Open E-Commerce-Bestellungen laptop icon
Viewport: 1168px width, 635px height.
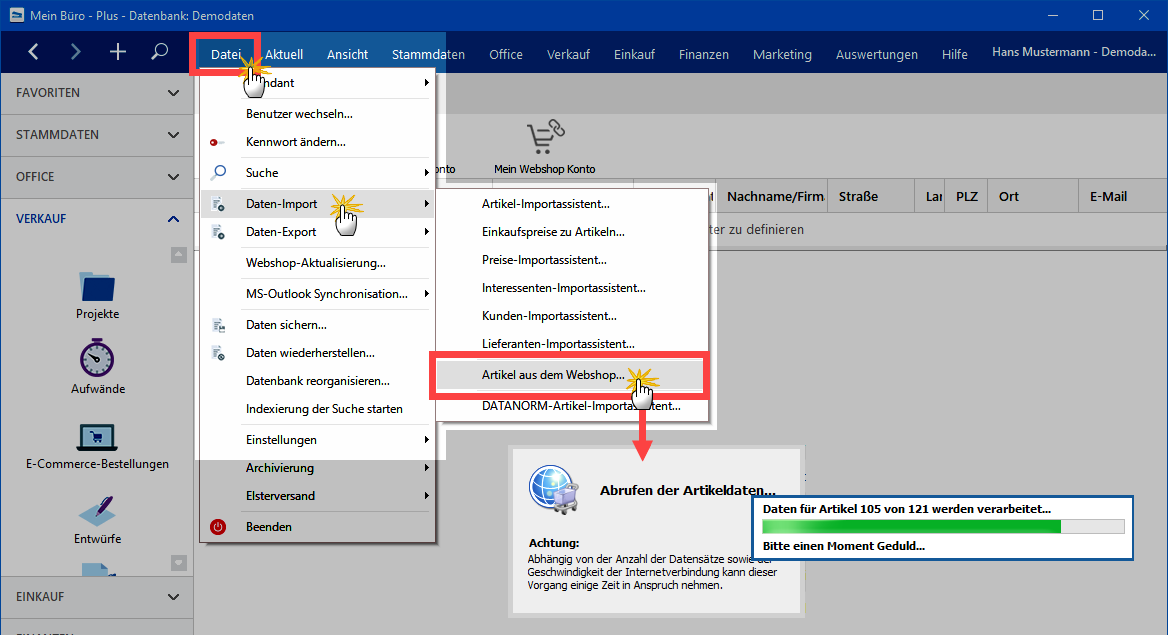pyautogui.click(x=97, y=437)
